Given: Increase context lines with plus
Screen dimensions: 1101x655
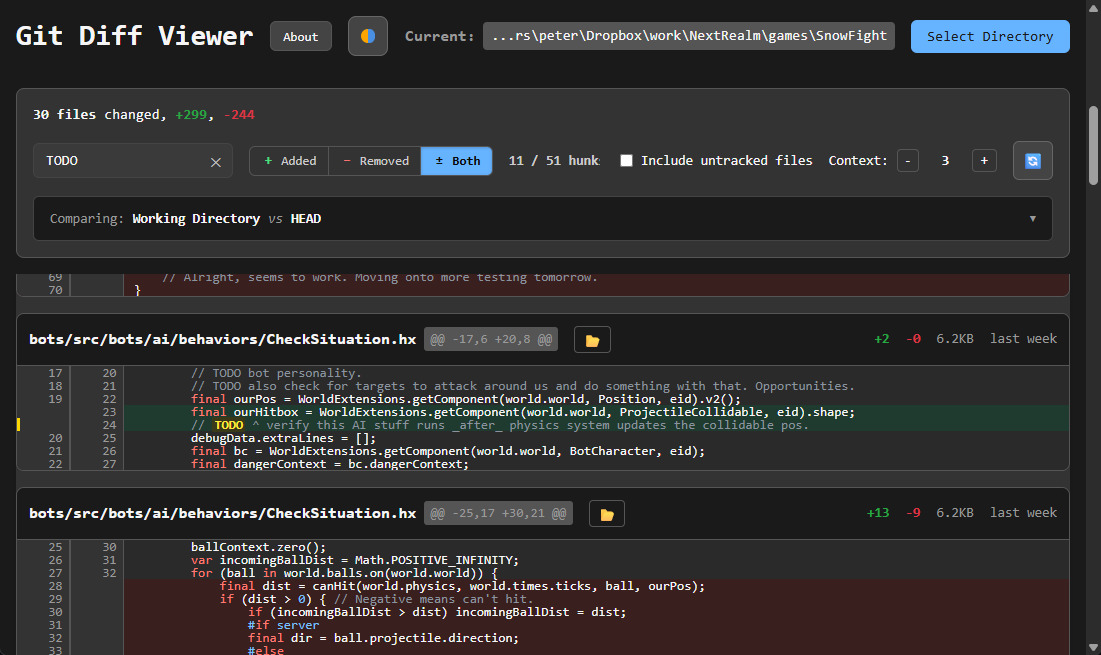Looking at the screenshot, I should tap(984, 161).
